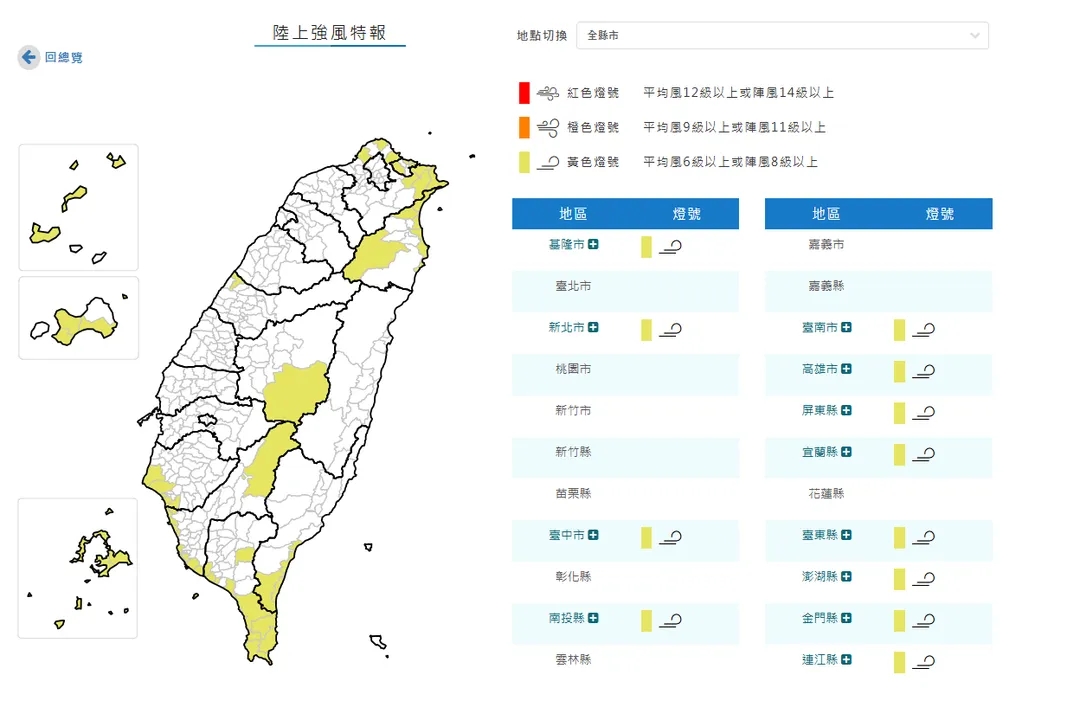1080x720 pixels.
Task: Click the 嘉義市 row text
Action: click(x=826, y=245)
